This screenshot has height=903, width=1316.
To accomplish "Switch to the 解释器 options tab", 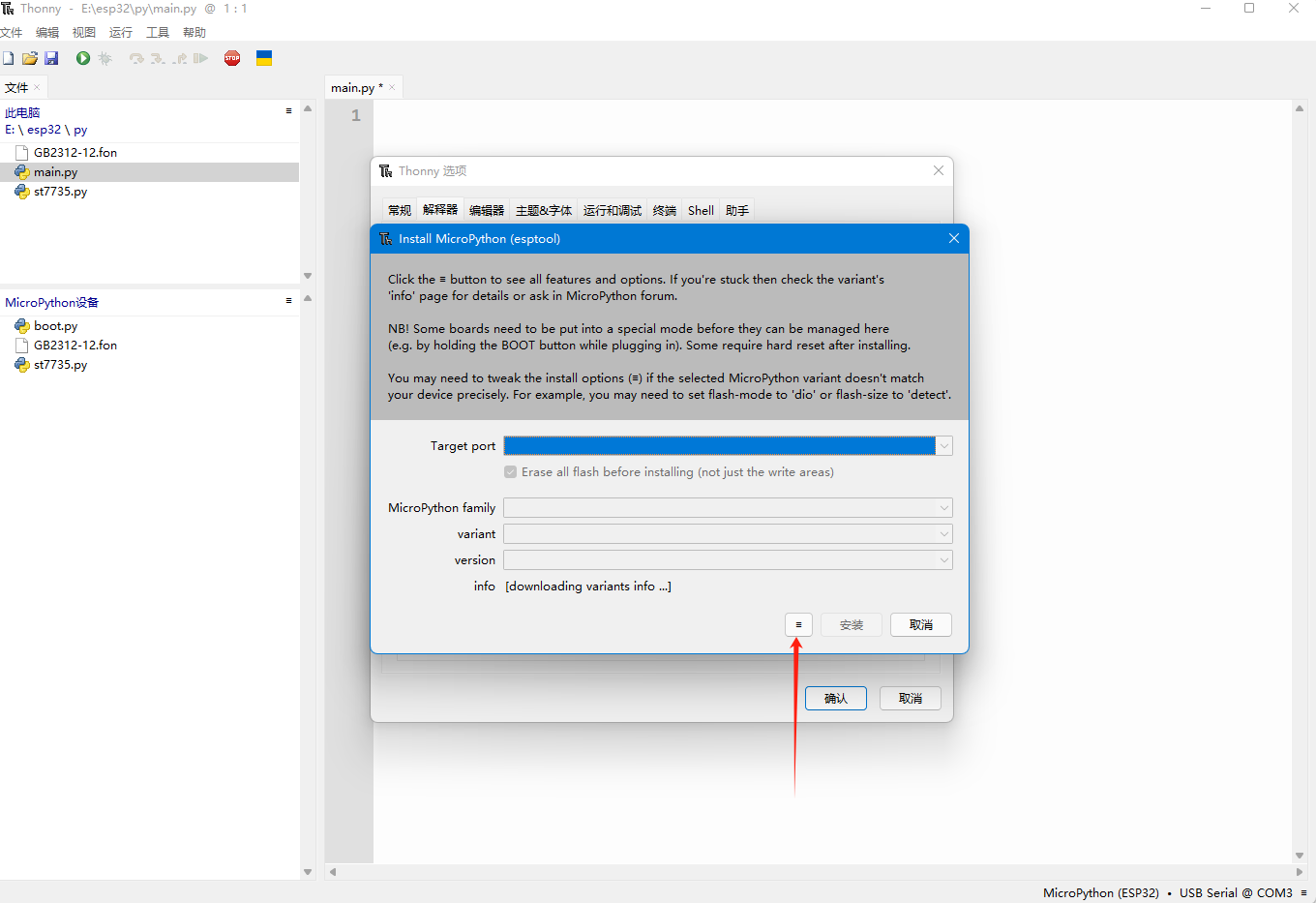I will pos(440,209).
